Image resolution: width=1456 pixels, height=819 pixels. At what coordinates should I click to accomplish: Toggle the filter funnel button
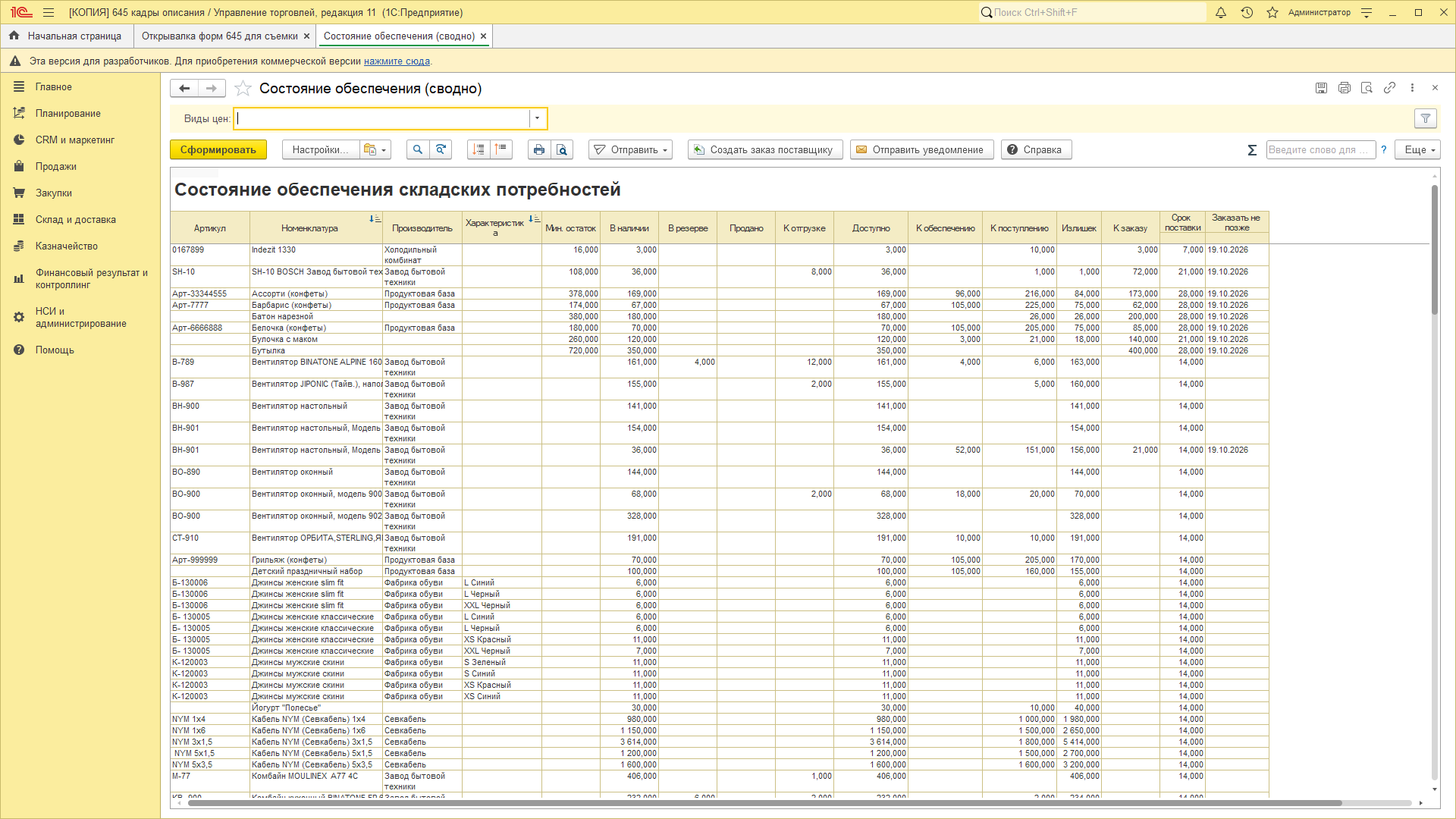coord(1426,118)
